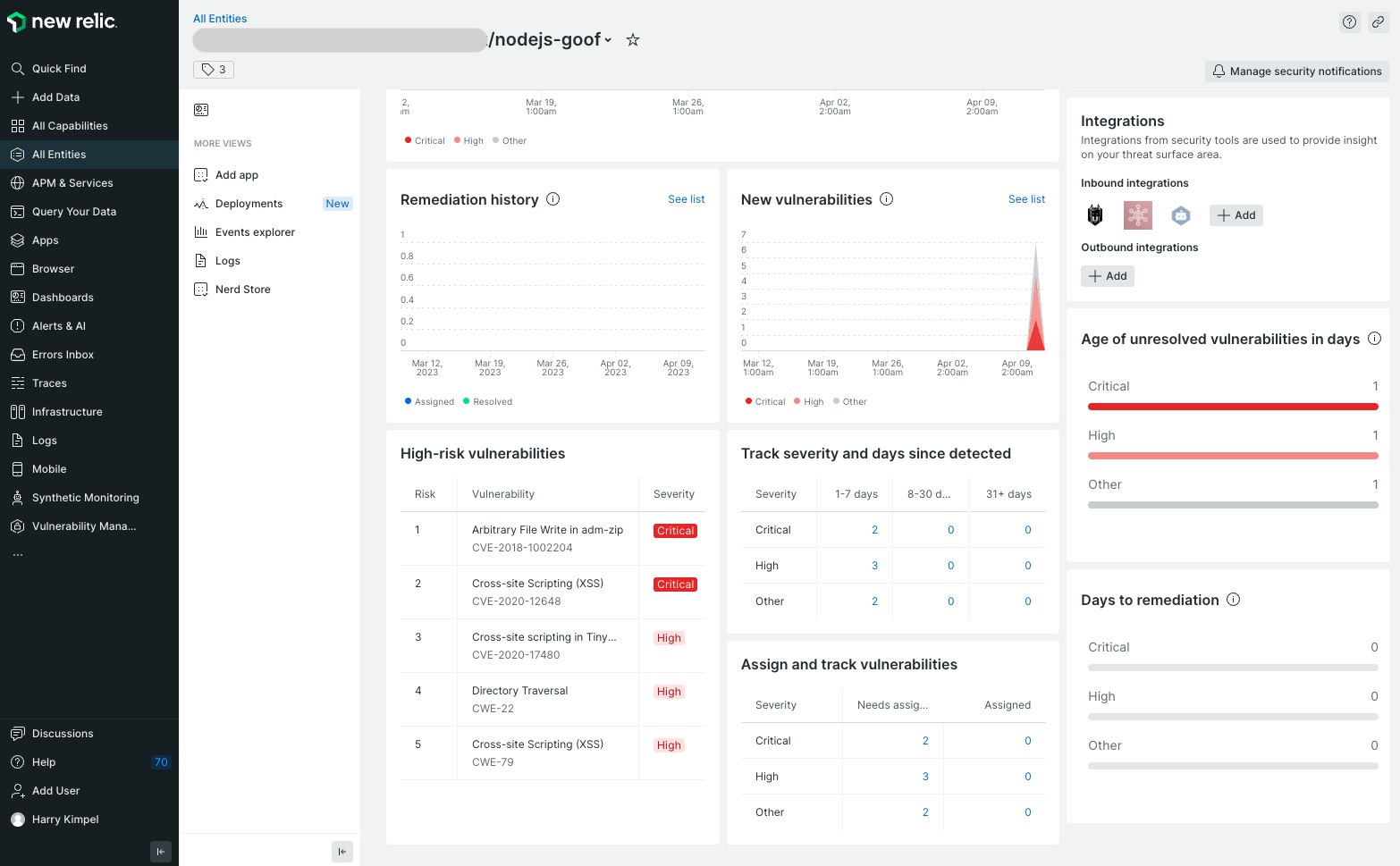Toggle the Critical legend in Remediation history chart
The image size is (1400, 866).
[424, 140]
